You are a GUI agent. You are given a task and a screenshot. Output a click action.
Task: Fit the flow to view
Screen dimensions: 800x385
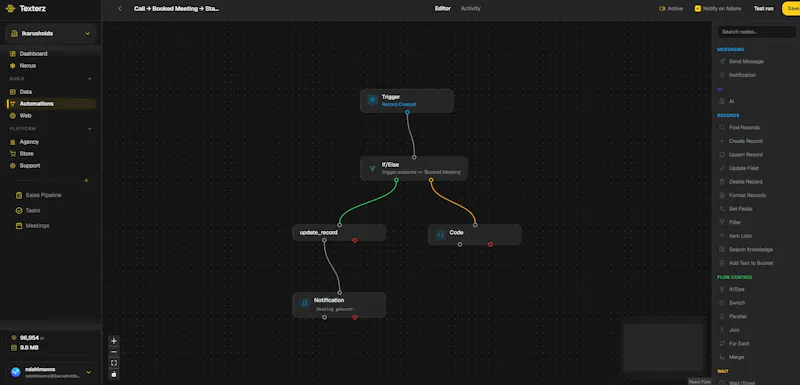coord(114,363)
